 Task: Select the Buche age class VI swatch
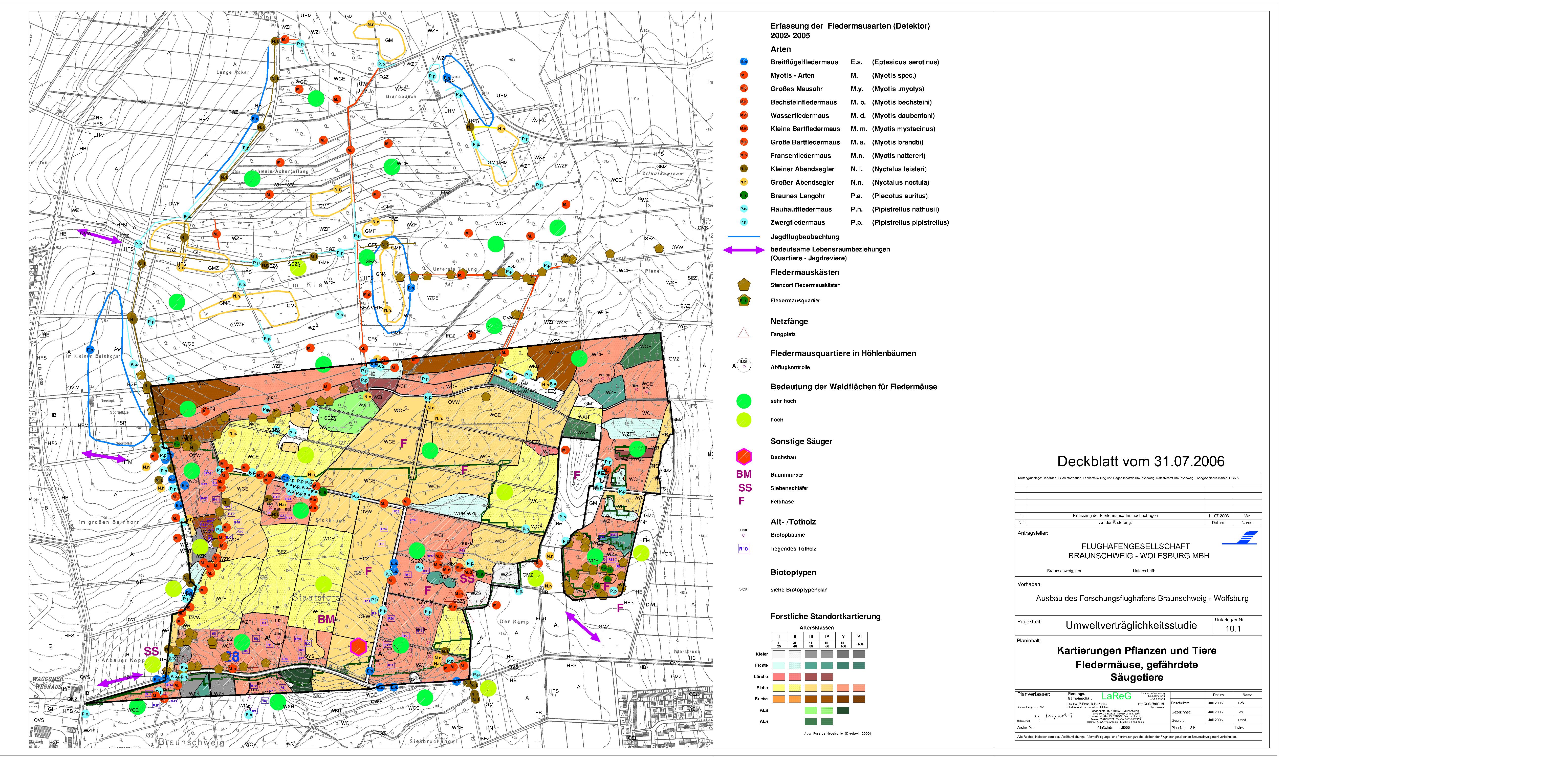(859, 699)
